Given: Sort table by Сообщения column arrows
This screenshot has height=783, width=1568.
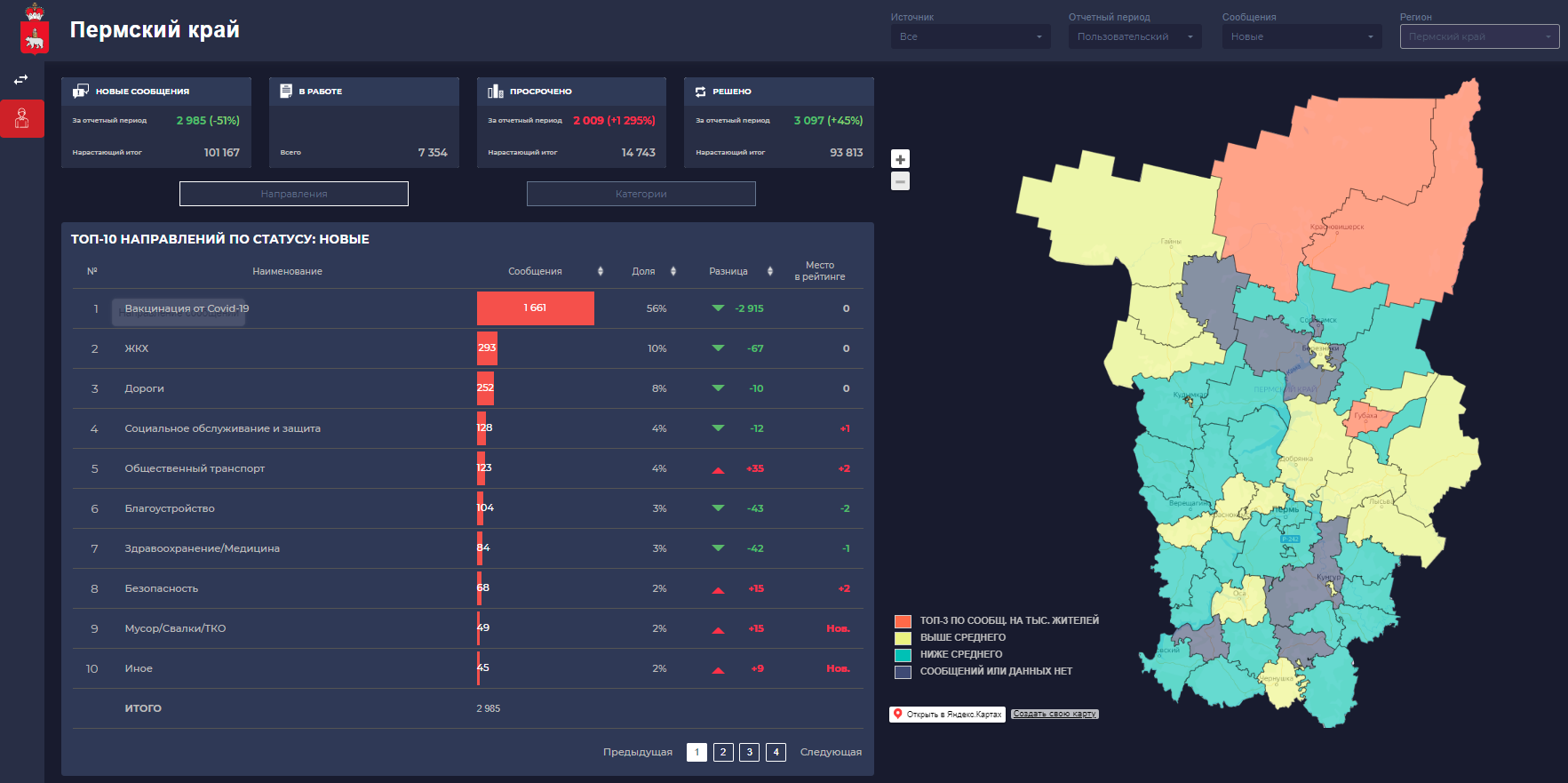Looking at the screenshot, I should 601,271.
